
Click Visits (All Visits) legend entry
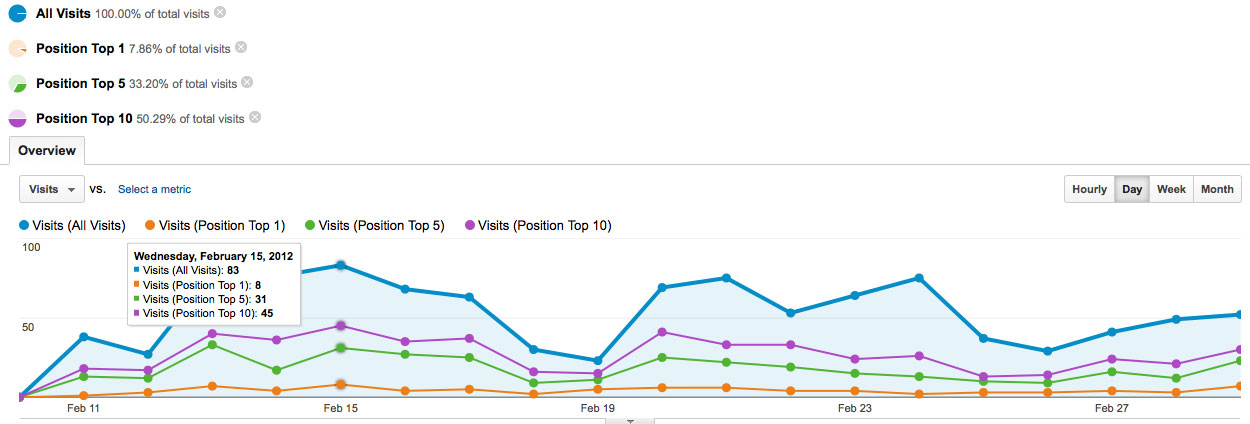coord(72,225)
